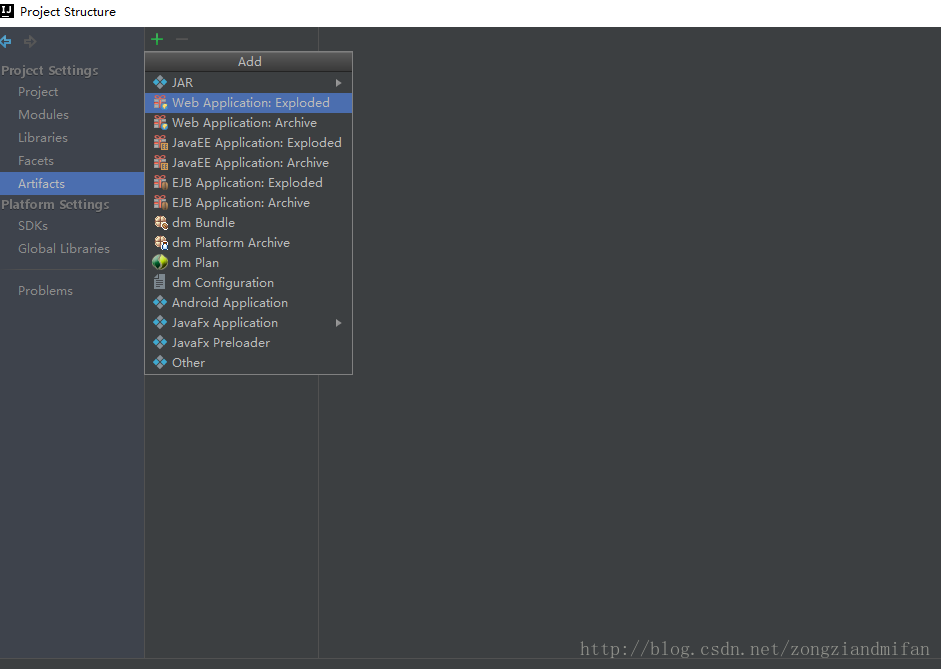Click the Web Application: Archive gift icon
The height and width of the screenshot is (669, 941).
[160, 122]
